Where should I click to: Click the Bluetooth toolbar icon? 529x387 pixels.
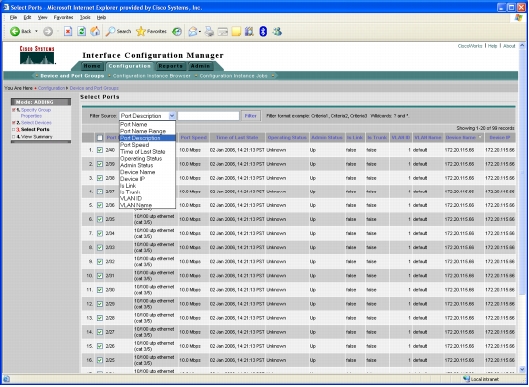click(x=263, y=31)
